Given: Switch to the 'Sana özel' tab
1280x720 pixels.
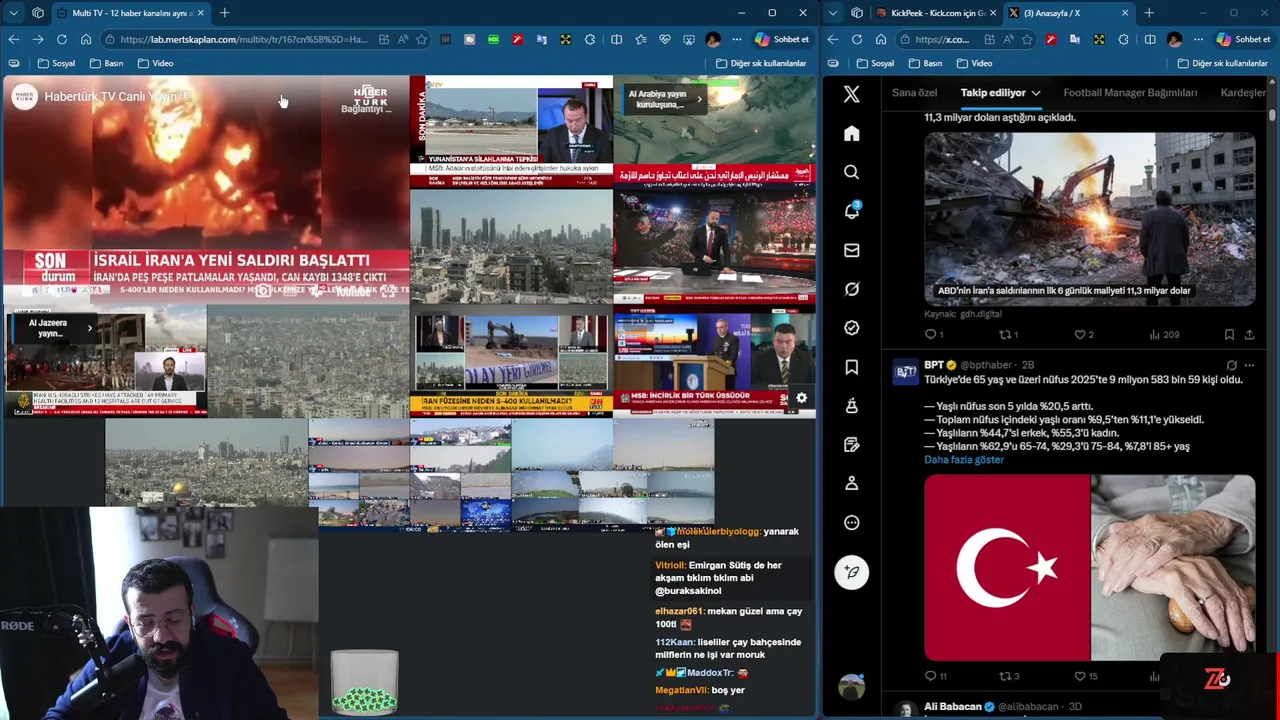Looking at the screenshot, I should point(914,93).
